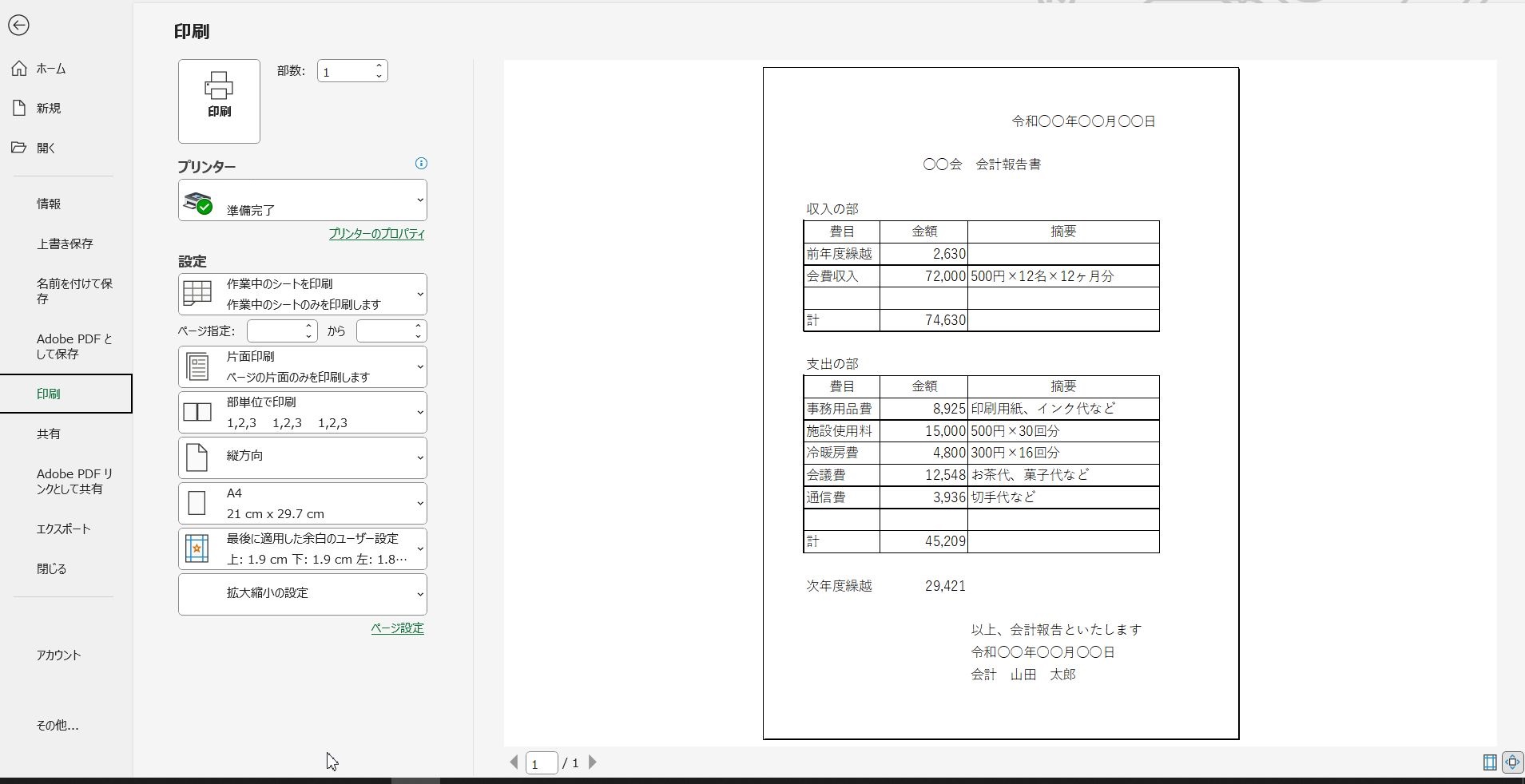Click the printer information icon

click(421, 164)
